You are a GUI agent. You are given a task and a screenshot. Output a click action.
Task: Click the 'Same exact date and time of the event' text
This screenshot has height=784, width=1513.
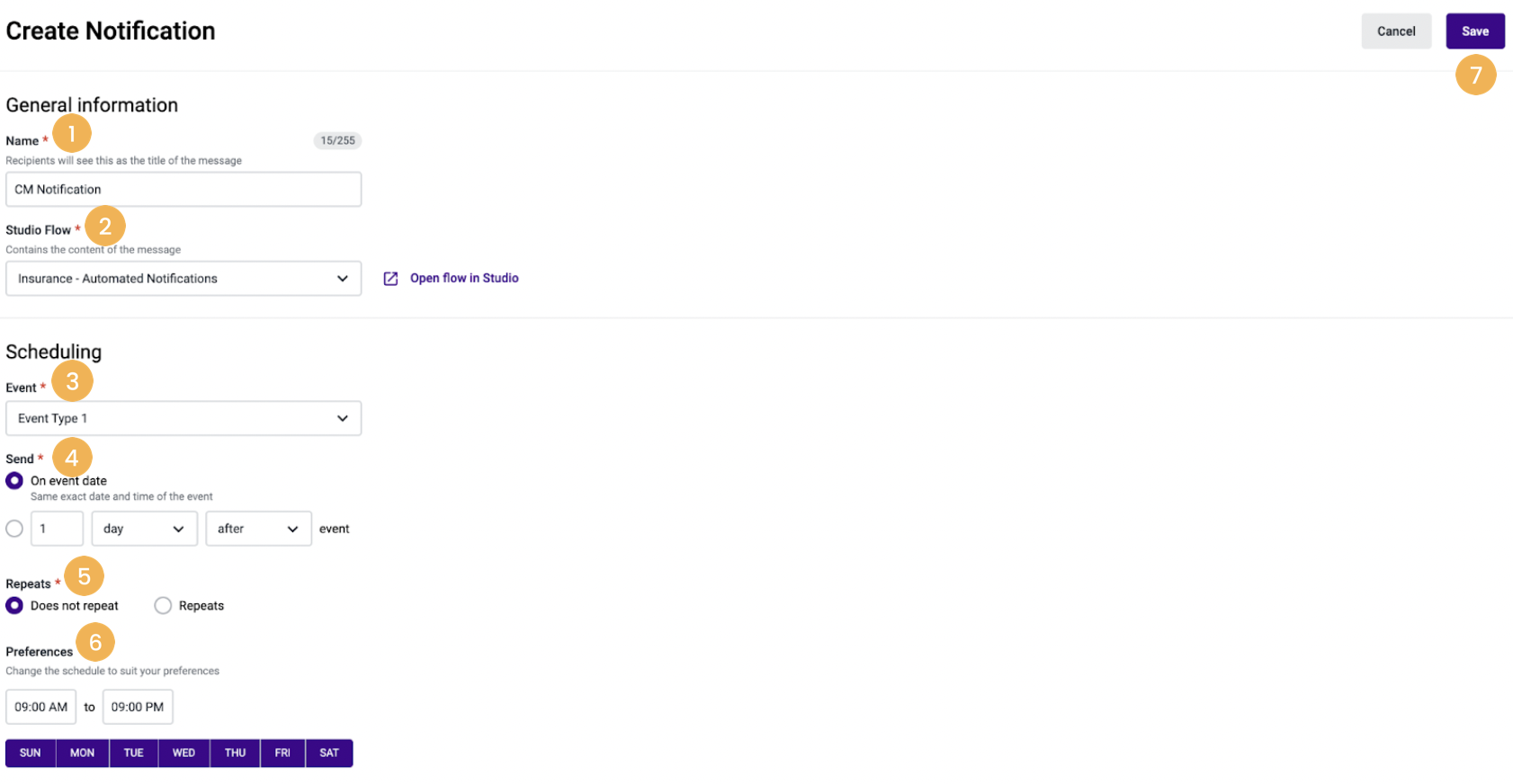[x=121, y=497]
